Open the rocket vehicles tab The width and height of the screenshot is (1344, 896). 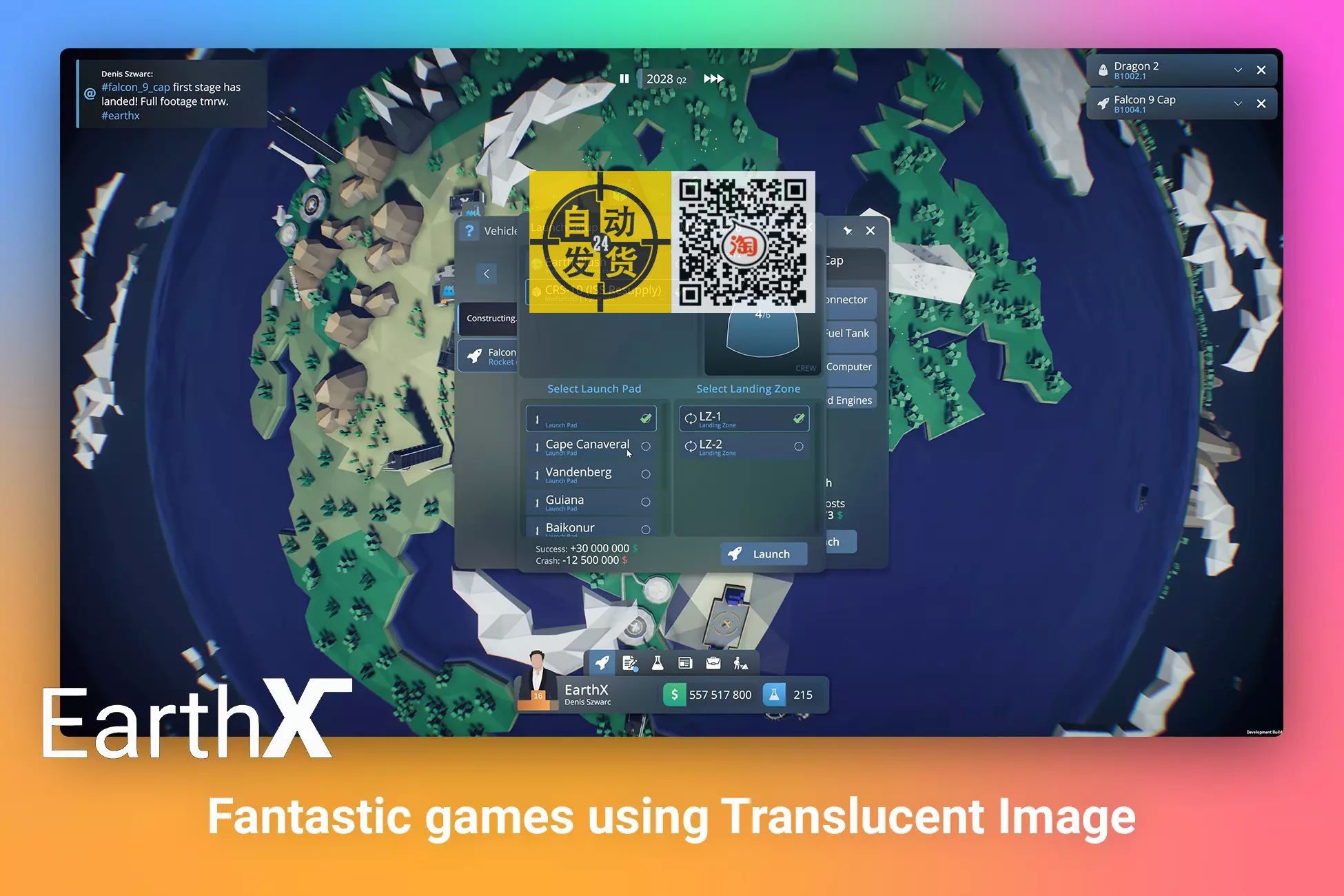pos(602,663)
